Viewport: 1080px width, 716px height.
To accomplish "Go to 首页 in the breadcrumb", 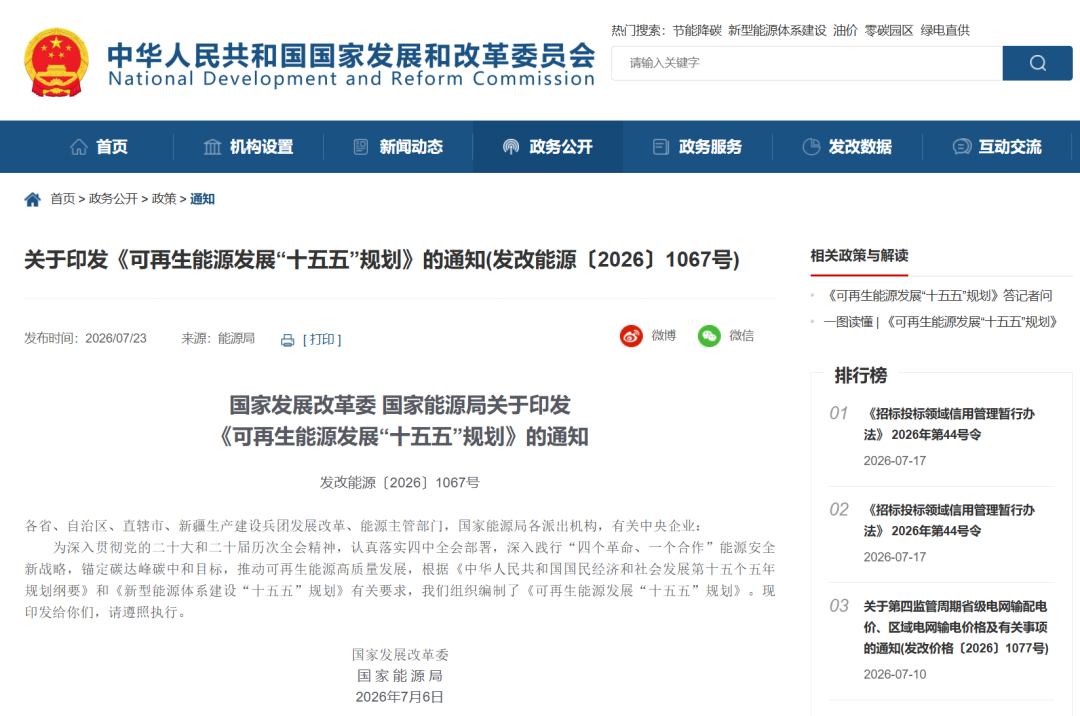I will (x=63, y=199).
